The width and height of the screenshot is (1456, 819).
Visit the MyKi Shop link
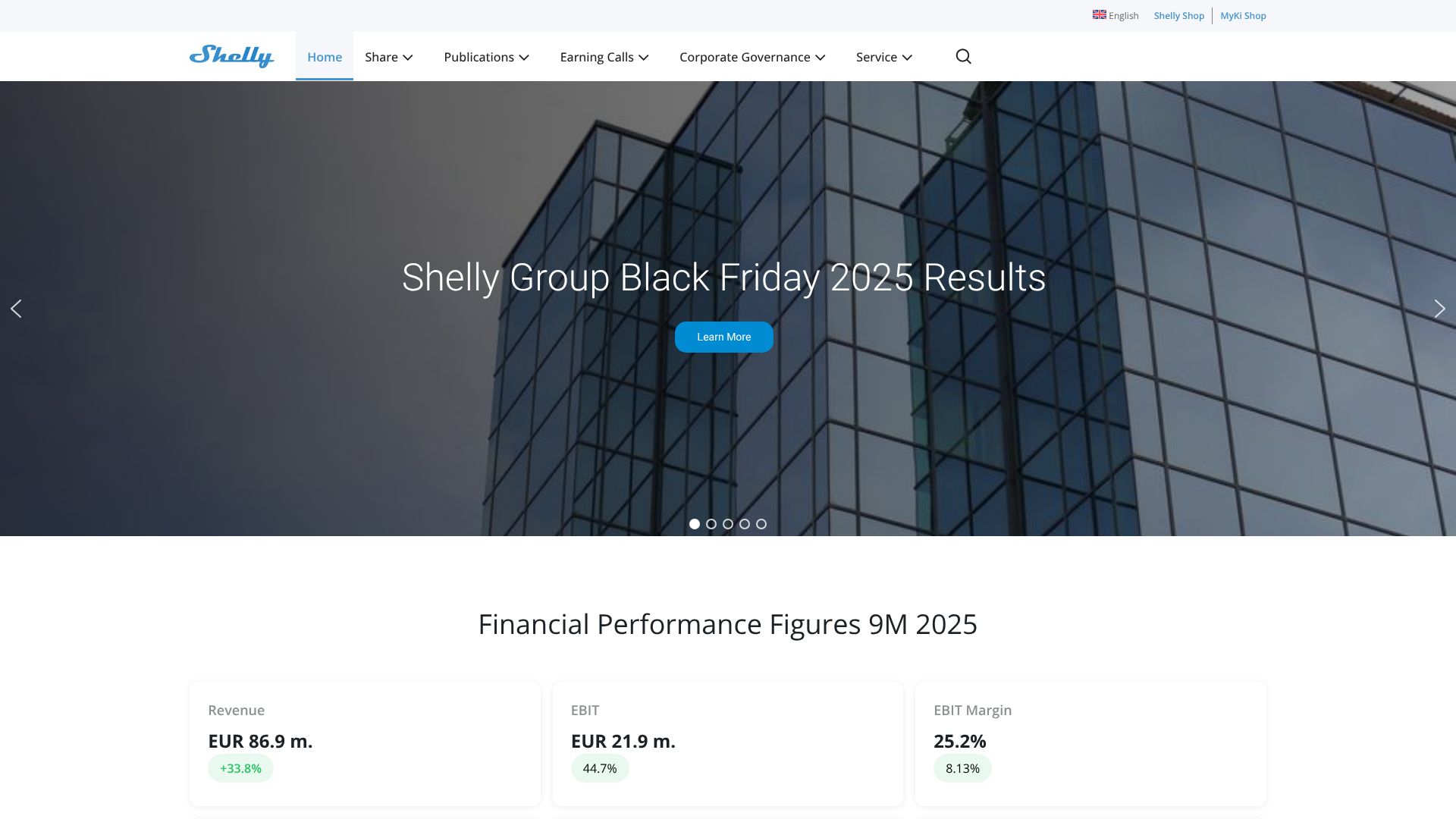point(1243,16)
